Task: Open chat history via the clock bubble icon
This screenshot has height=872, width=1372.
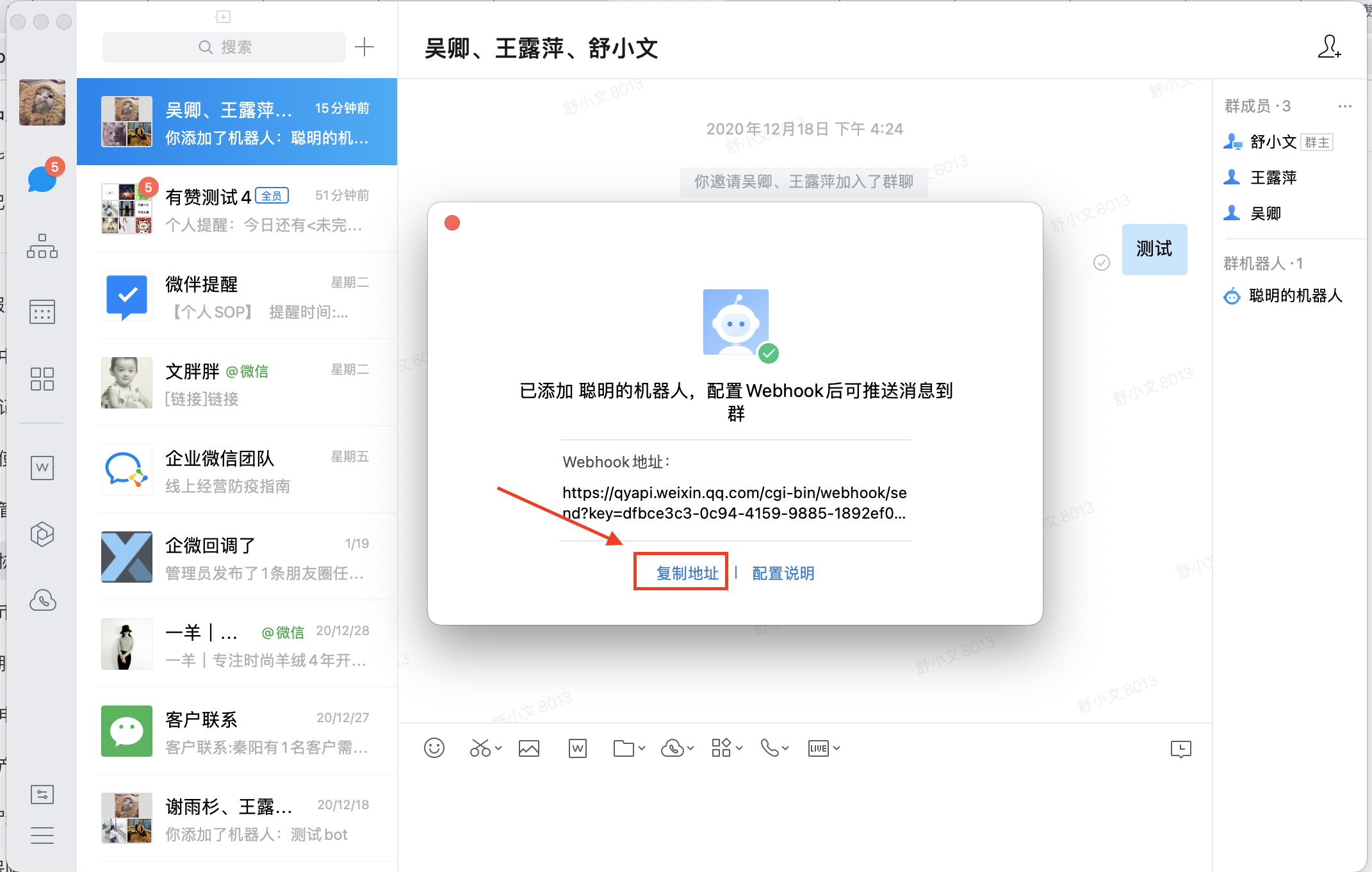Action: click(x=1180, y=748)
